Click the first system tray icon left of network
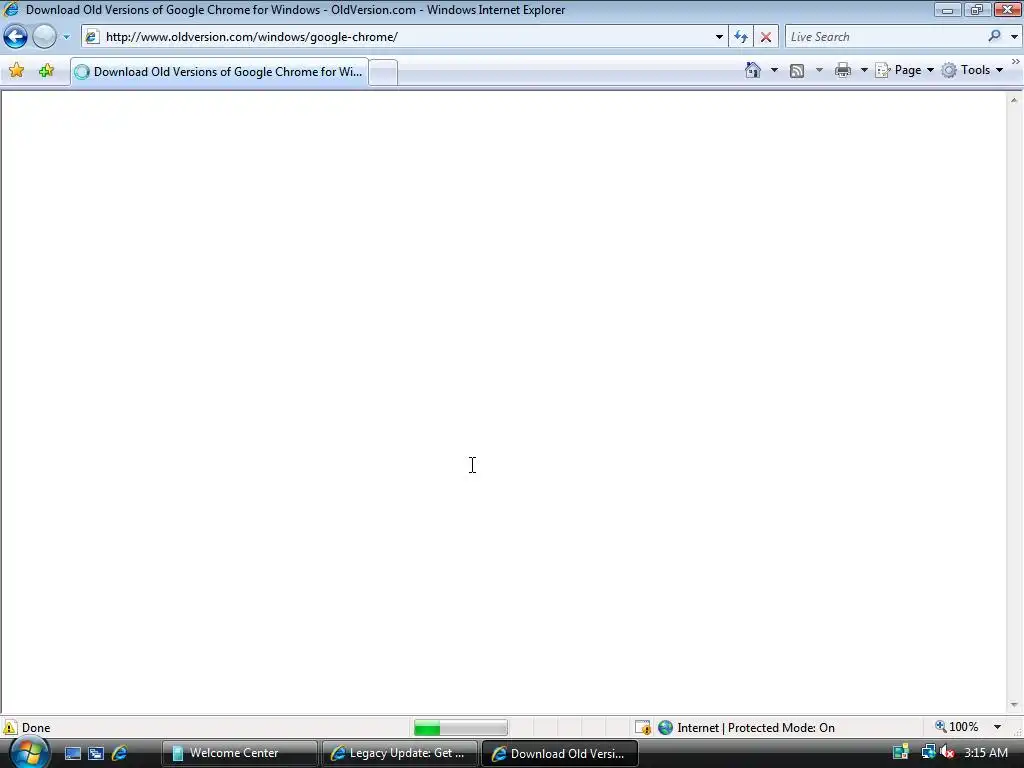Screen dimensions: 1024x768 [x=901, y=752]
